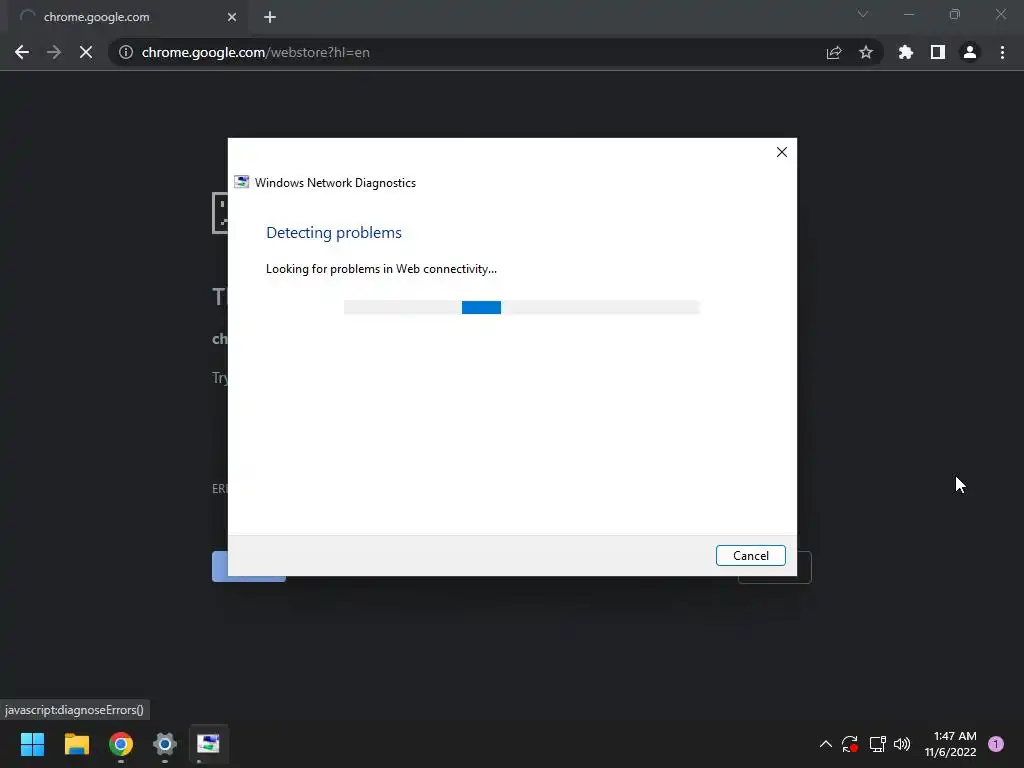Open File Explorer from the taskbar
The image size is (1024, 768).
coord(76,744)
